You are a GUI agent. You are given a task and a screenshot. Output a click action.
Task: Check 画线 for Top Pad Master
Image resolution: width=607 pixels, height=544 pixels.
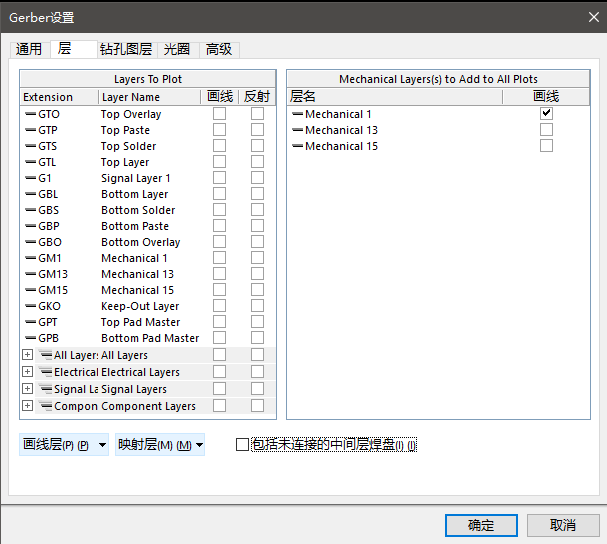(x=219, y=322)
